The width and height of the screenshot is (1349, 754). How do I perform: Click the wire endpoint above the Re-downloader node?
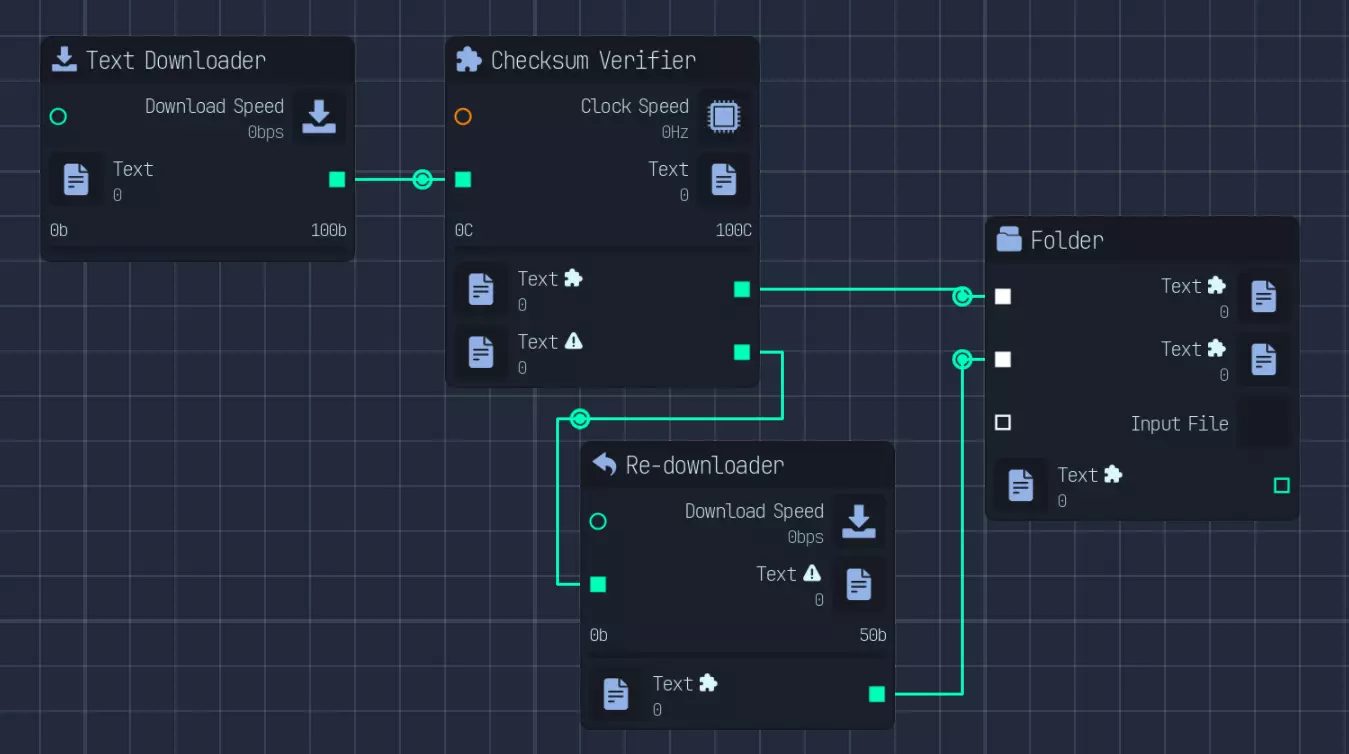point(580,419)
